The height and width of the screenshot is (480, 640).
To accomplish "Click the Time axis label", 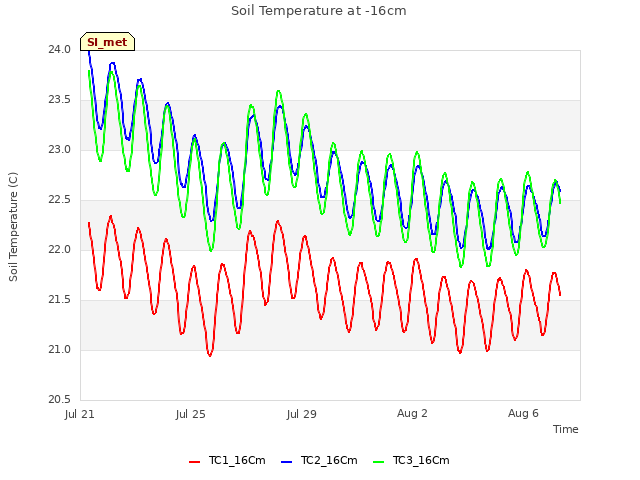I will point(565,429).
